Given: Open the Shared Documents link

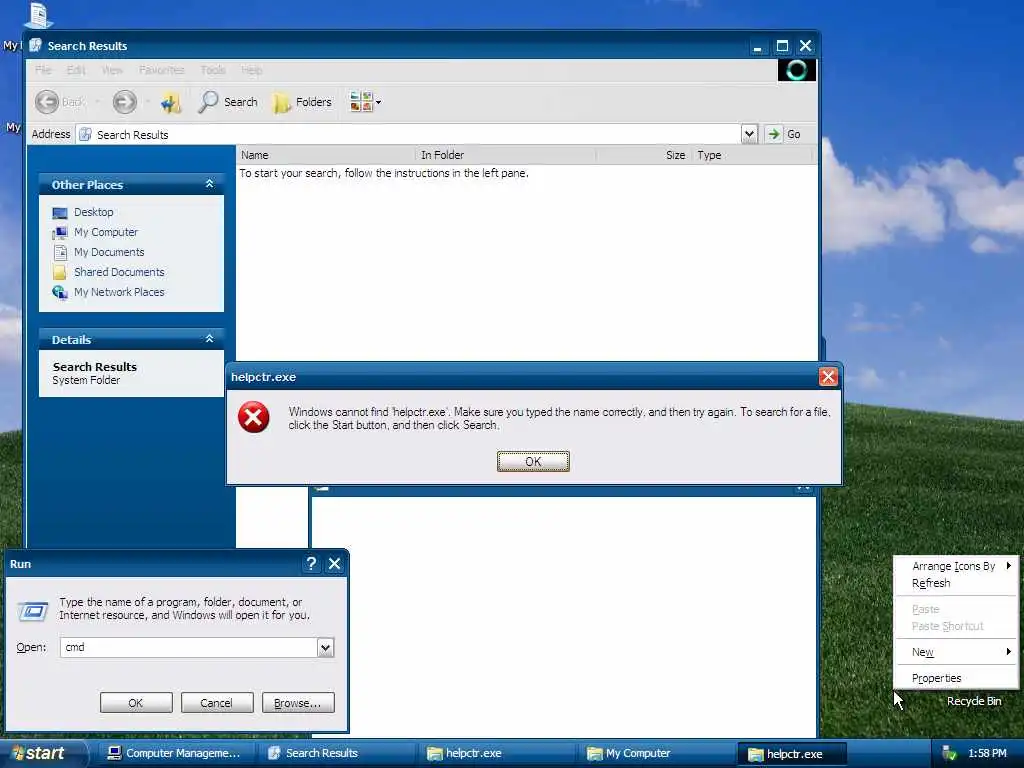Looking at the screenshot, I should [x=119, y=272].
